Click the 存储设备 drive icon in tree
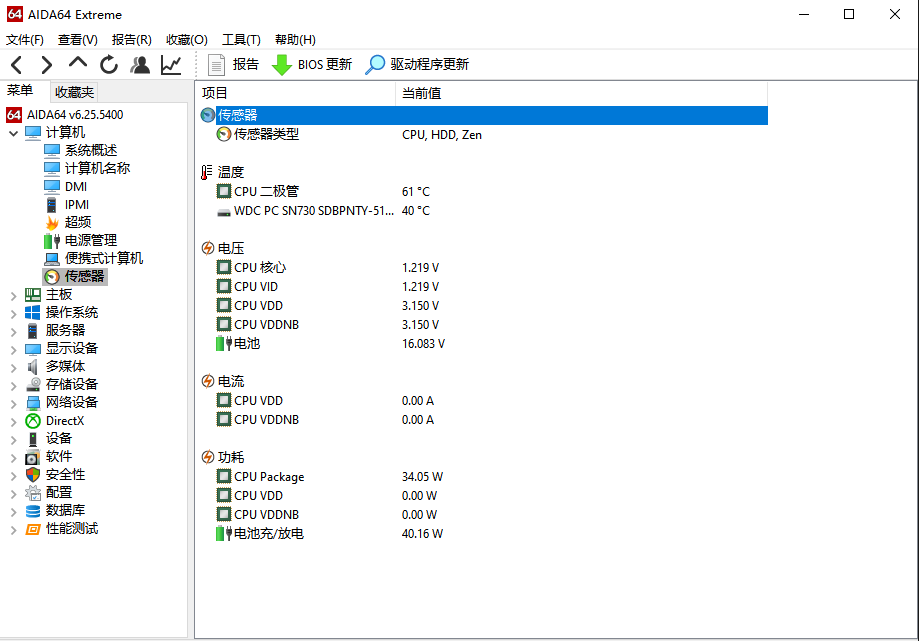 (33, 385)
